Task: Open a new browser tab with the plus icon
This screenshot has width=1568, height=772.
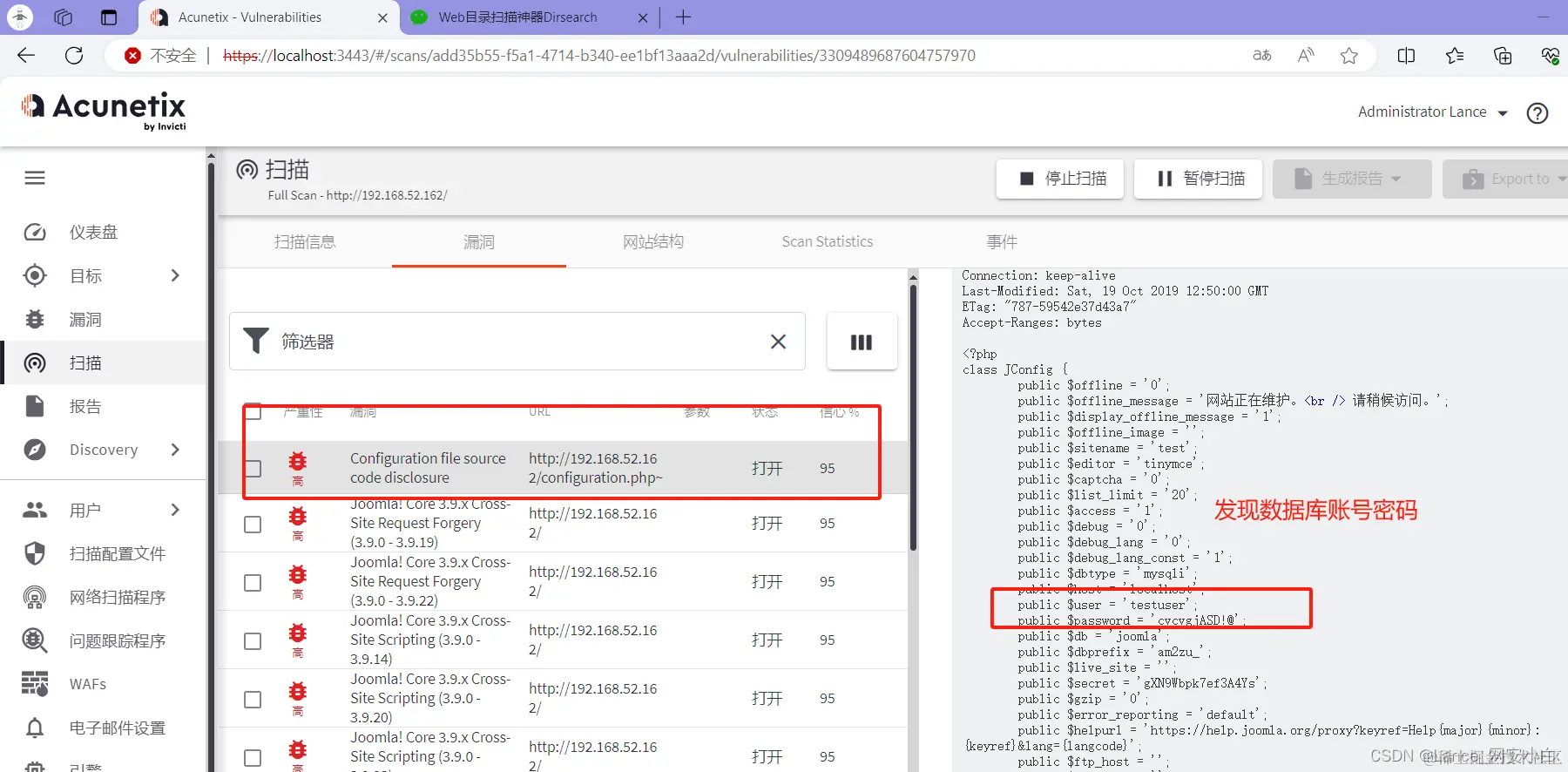Action: [x=683, y=17]
